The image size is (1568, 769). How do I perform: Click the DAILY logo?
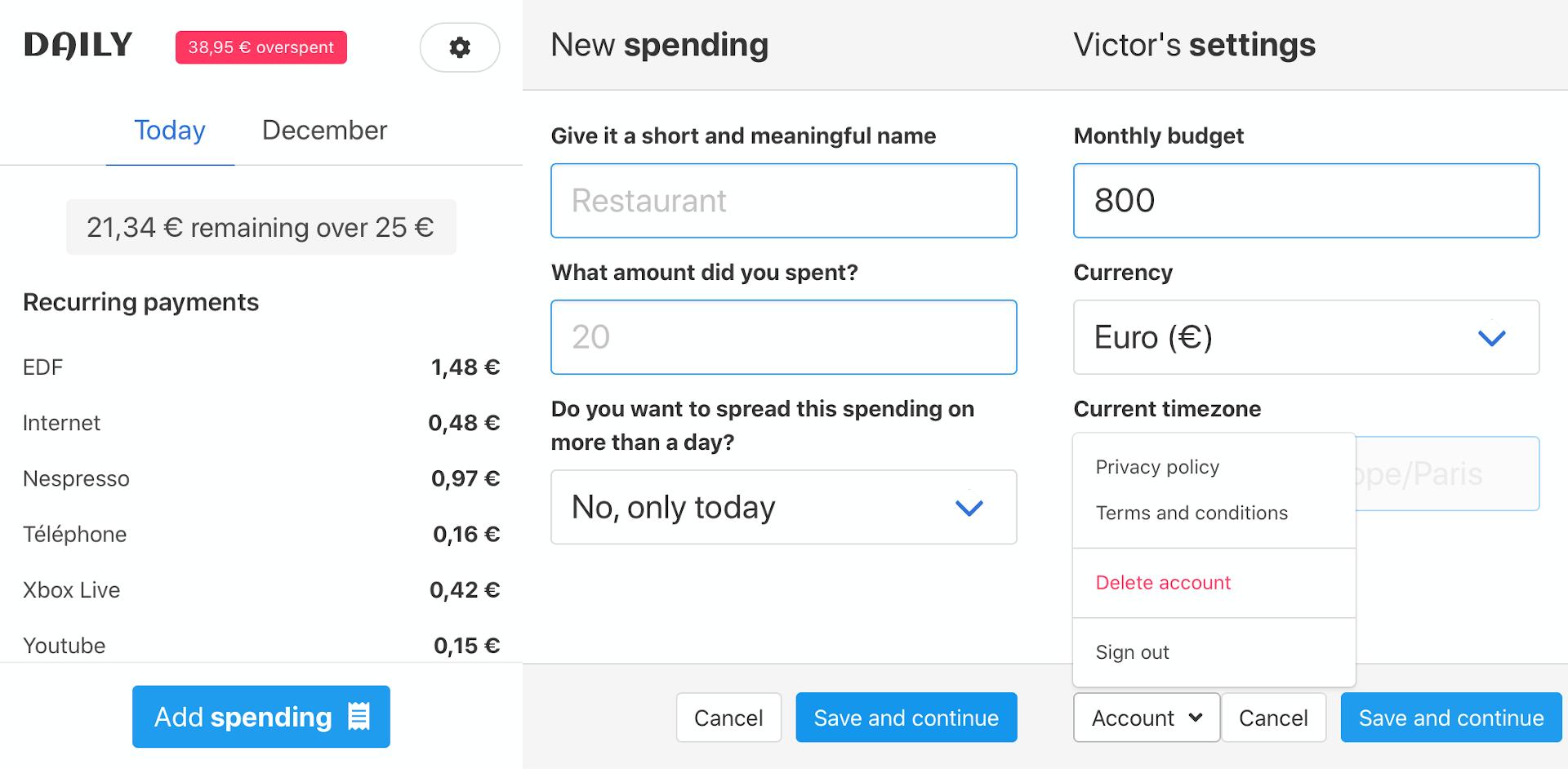click(x=78, y=45)
